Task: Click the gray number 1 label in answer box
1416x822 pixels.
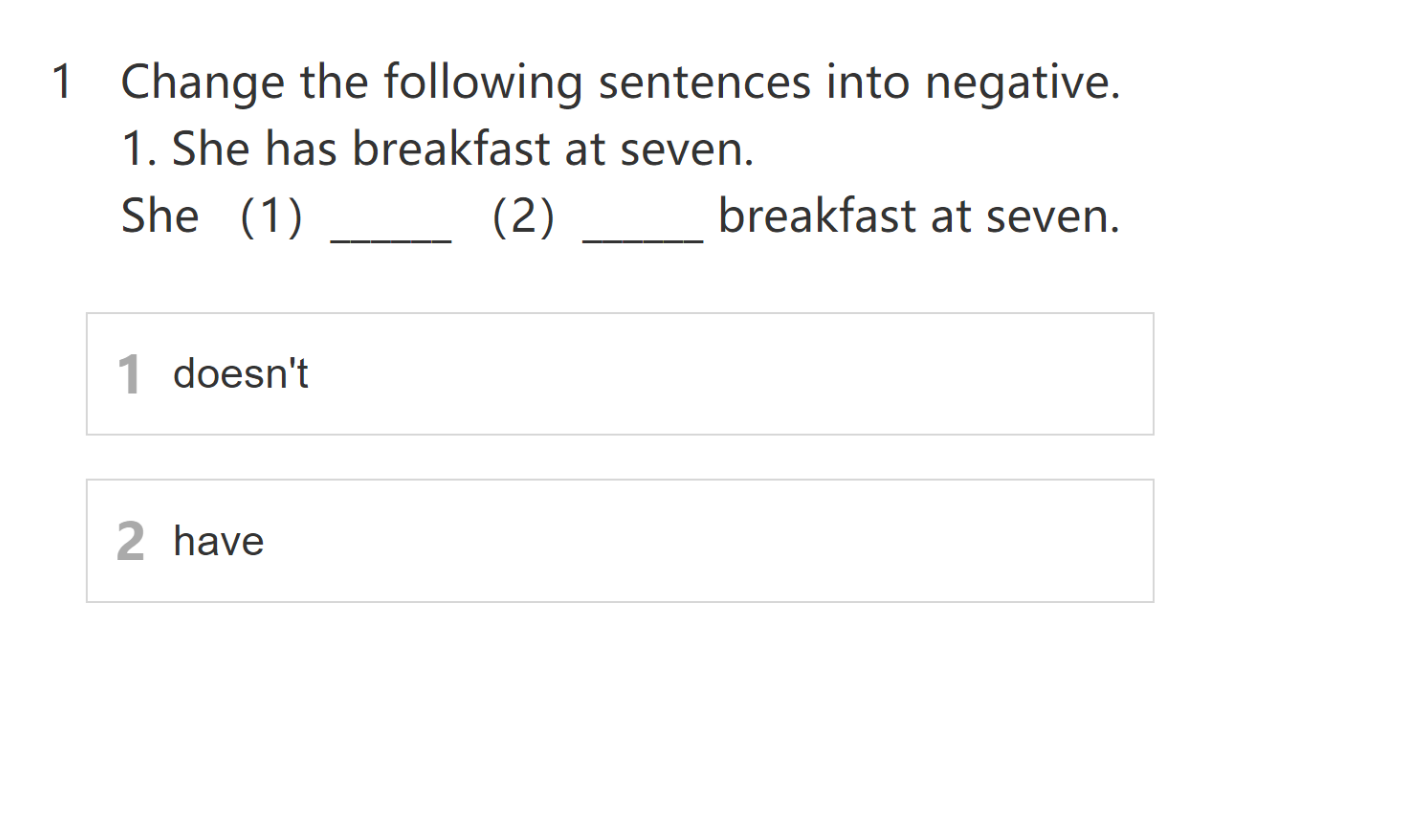Action: click(x=129, y=375)
